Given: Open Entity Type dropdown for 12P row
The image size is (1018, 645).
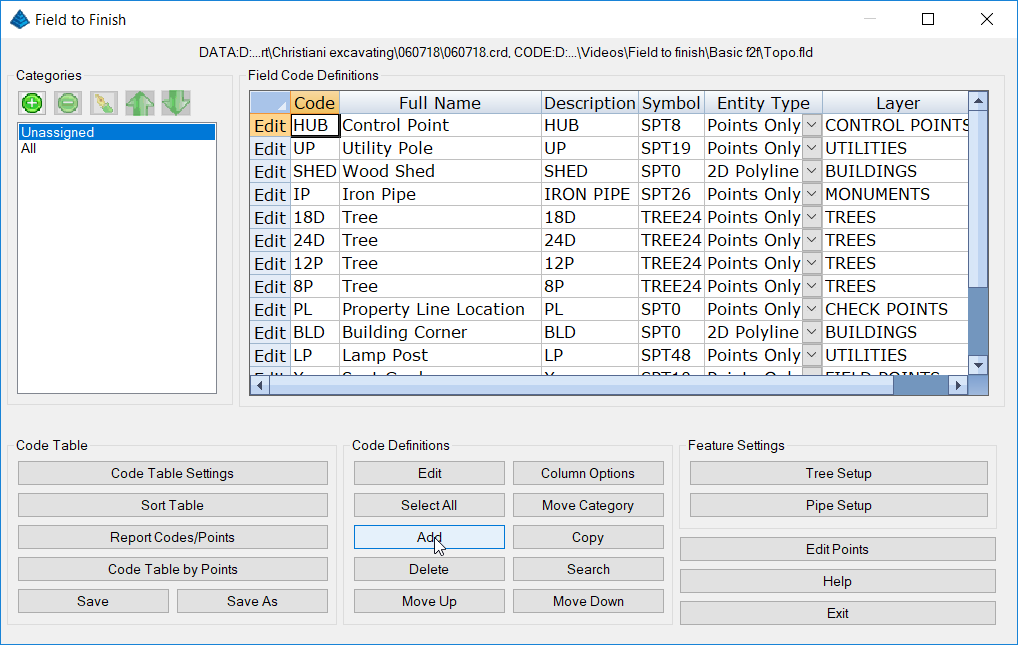Looking at the screenshot, I should tap(812, 263).
